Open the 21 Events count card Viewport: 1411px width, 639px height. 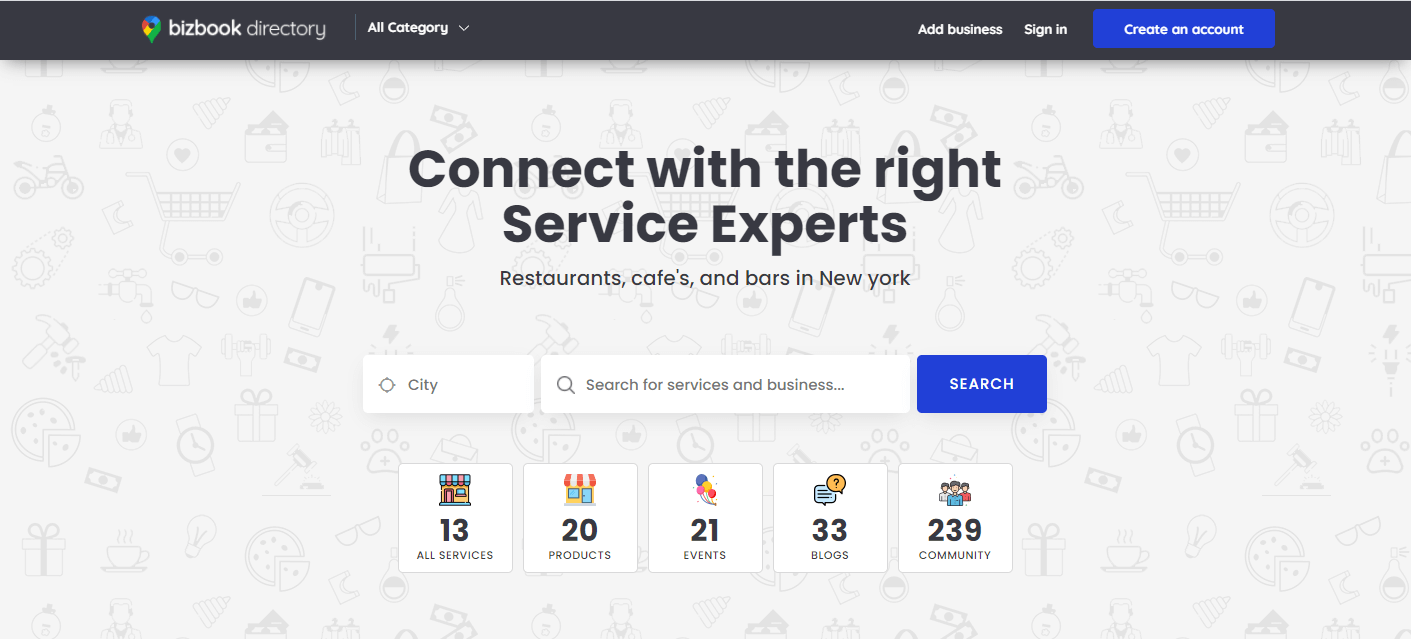point(705,518)
